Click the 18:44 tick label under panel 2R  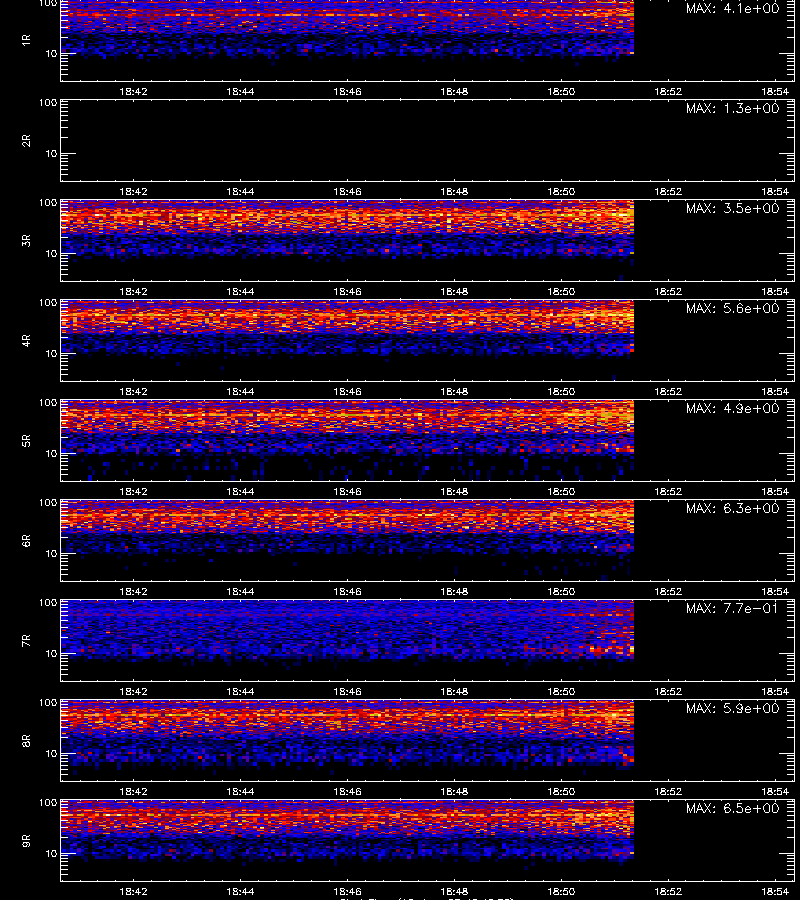click(240, 191)
